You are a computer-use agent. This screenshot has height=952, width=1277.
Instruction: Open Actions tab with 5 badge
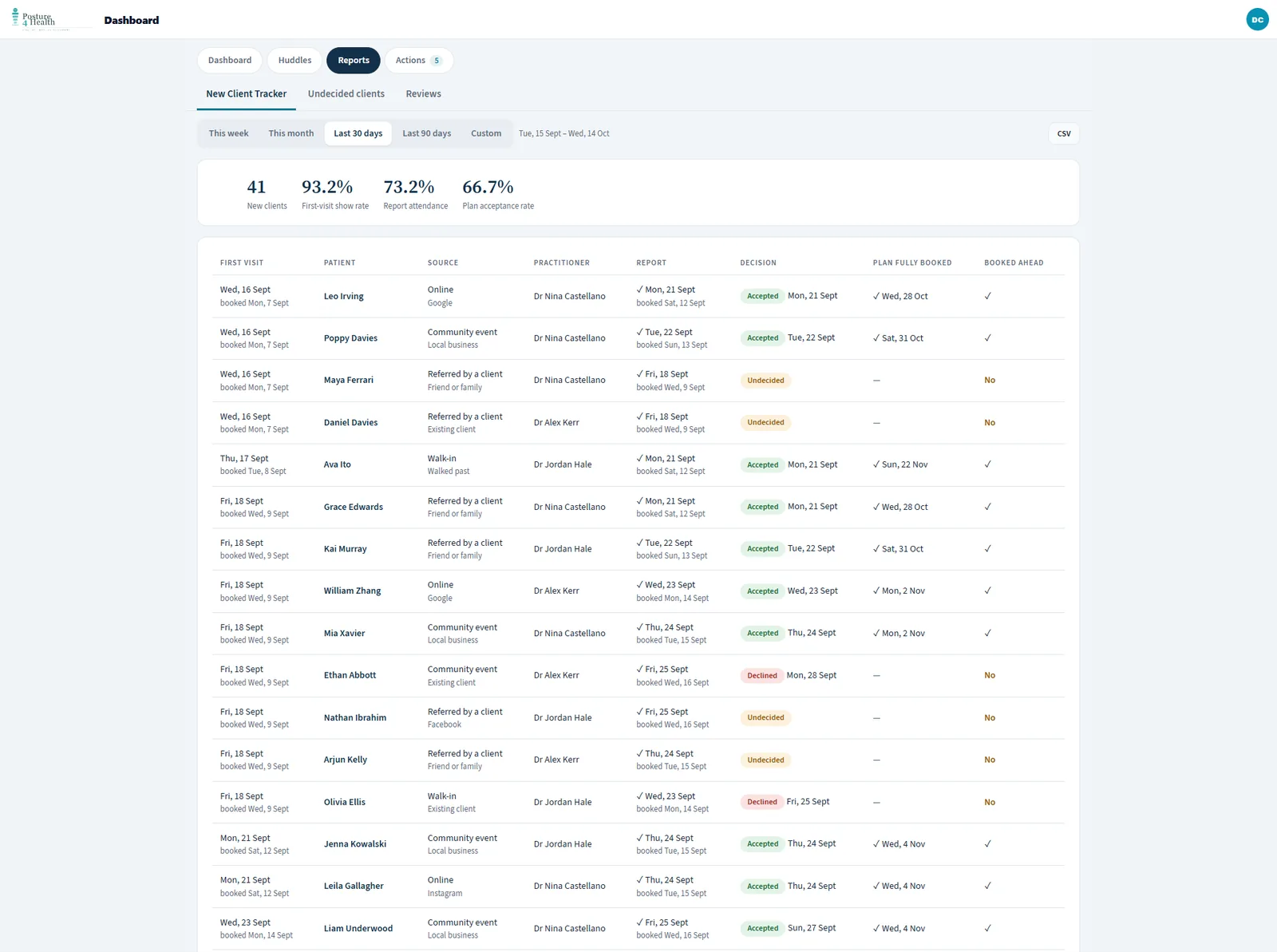point(419,61)
